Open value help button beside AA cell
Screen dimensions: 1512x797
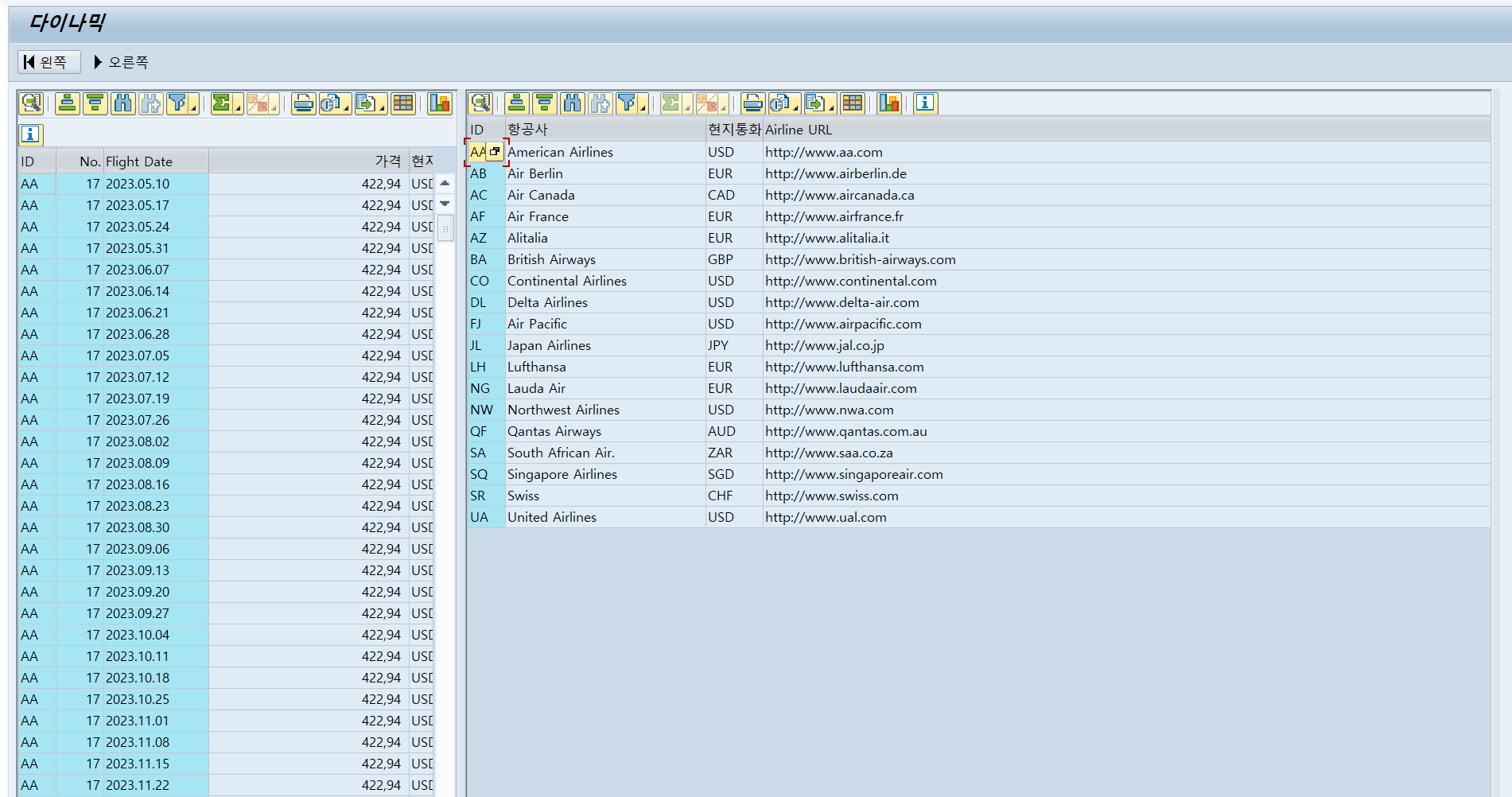pos(495,152)
